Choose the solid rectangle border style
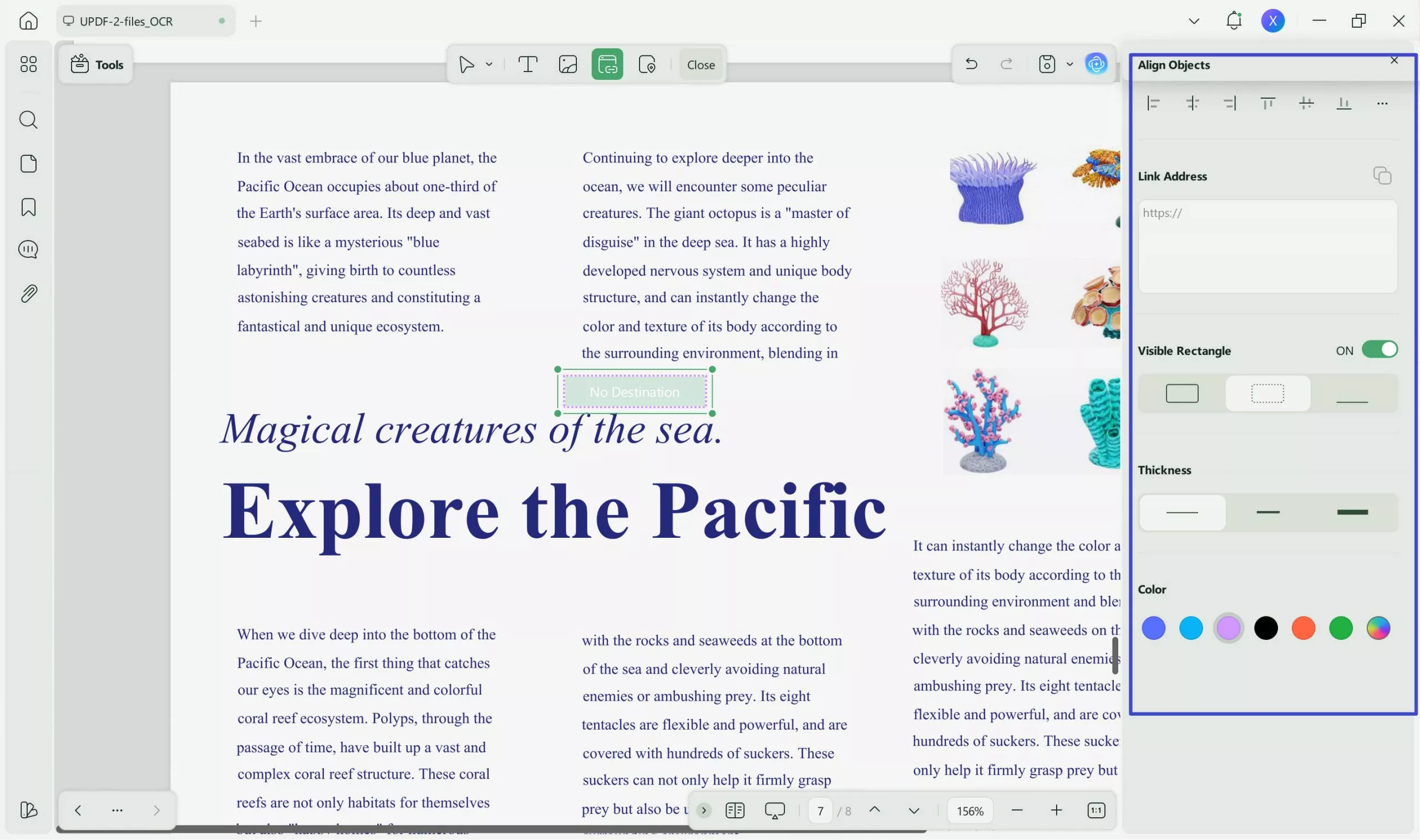This screenshot has width=1420, height=840. [1181, 394]
